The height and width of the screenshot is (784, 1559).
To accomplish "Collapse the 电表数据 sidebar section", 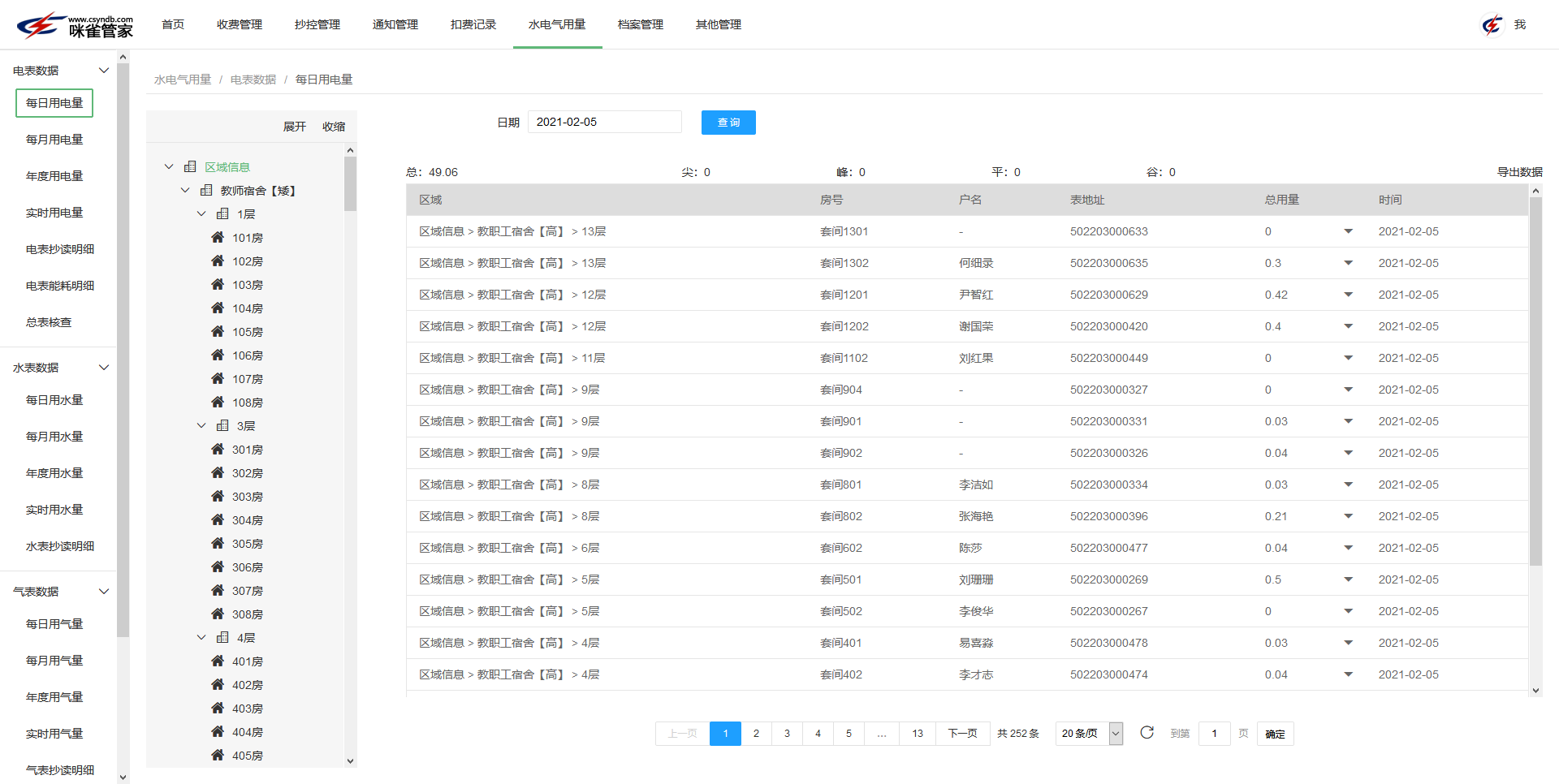I will click(103, 70).
